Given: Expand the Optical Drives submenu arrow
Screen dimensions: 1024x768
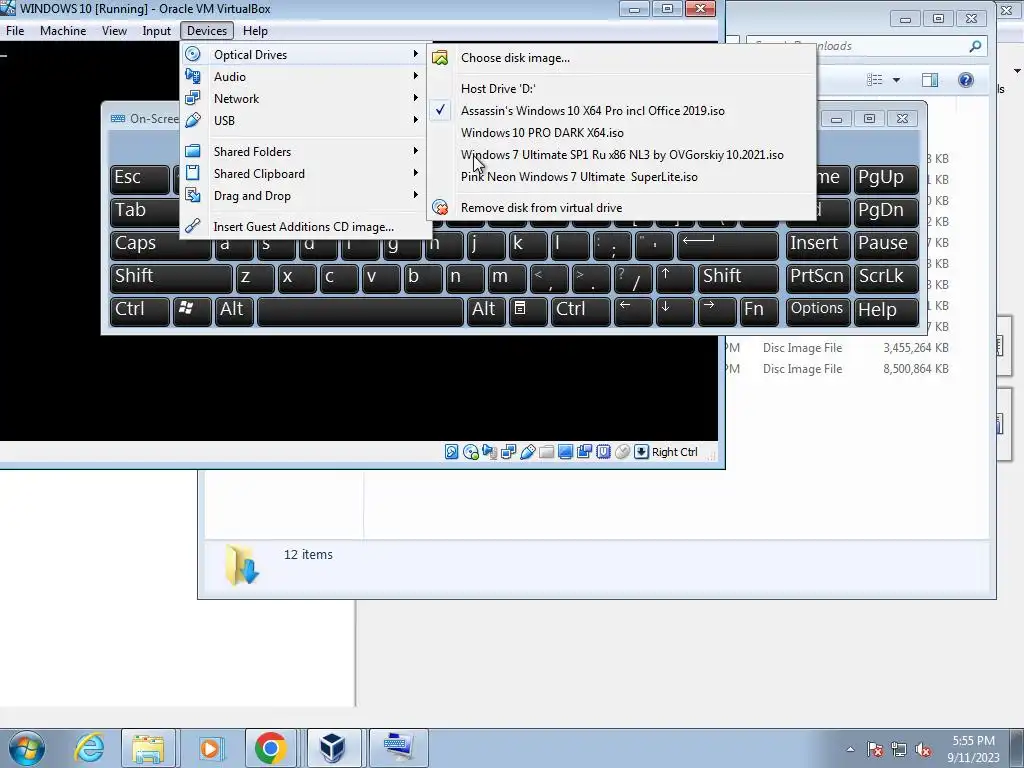Looking at the screenshot, I should 415,54.
